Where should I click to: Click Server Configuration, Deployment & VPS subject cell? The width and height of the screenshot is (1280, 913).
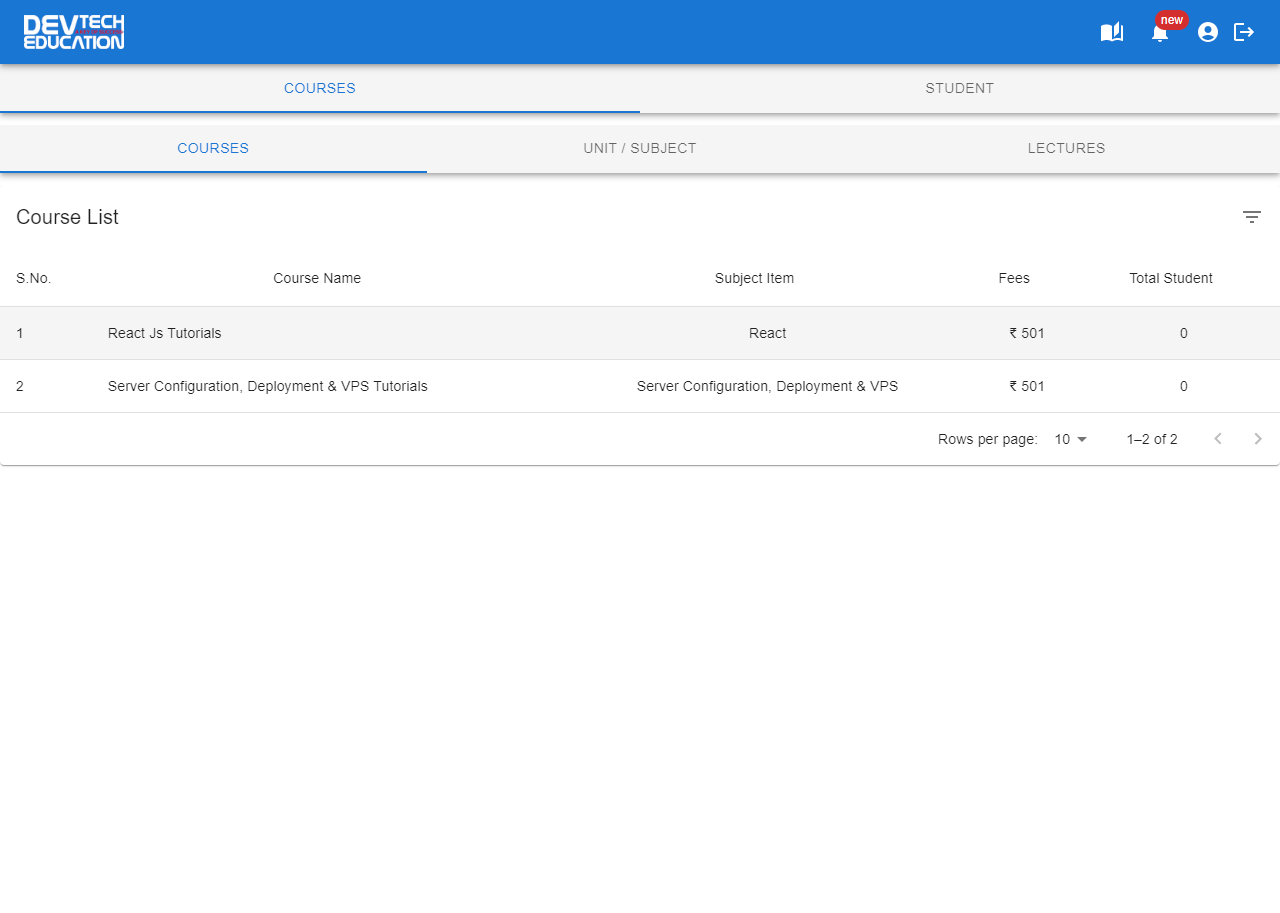click(x=768, y=386)
